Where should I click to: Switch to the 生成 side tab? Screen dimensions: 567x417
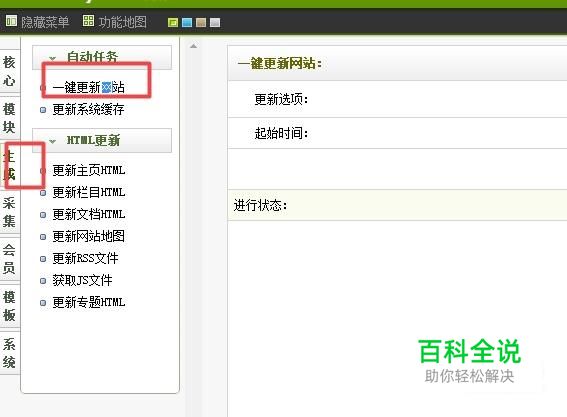point(9,166)
